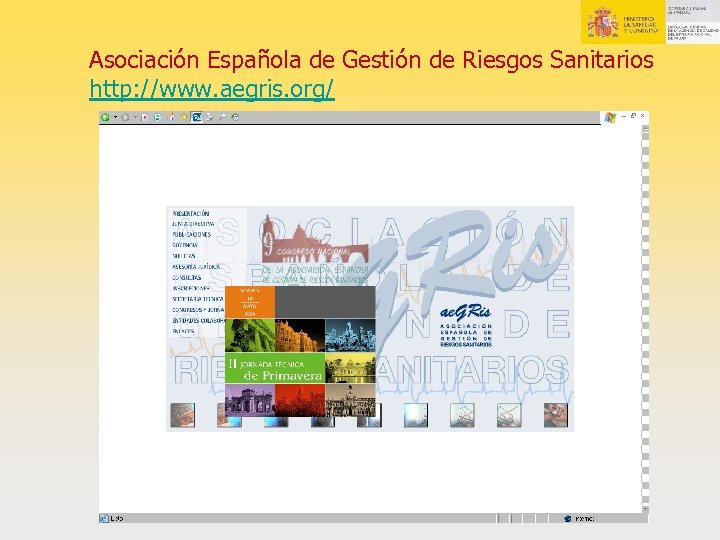The image size is (720, 540).
Task: Click the scrollbar down arrow
Action: tap(645, 509)
